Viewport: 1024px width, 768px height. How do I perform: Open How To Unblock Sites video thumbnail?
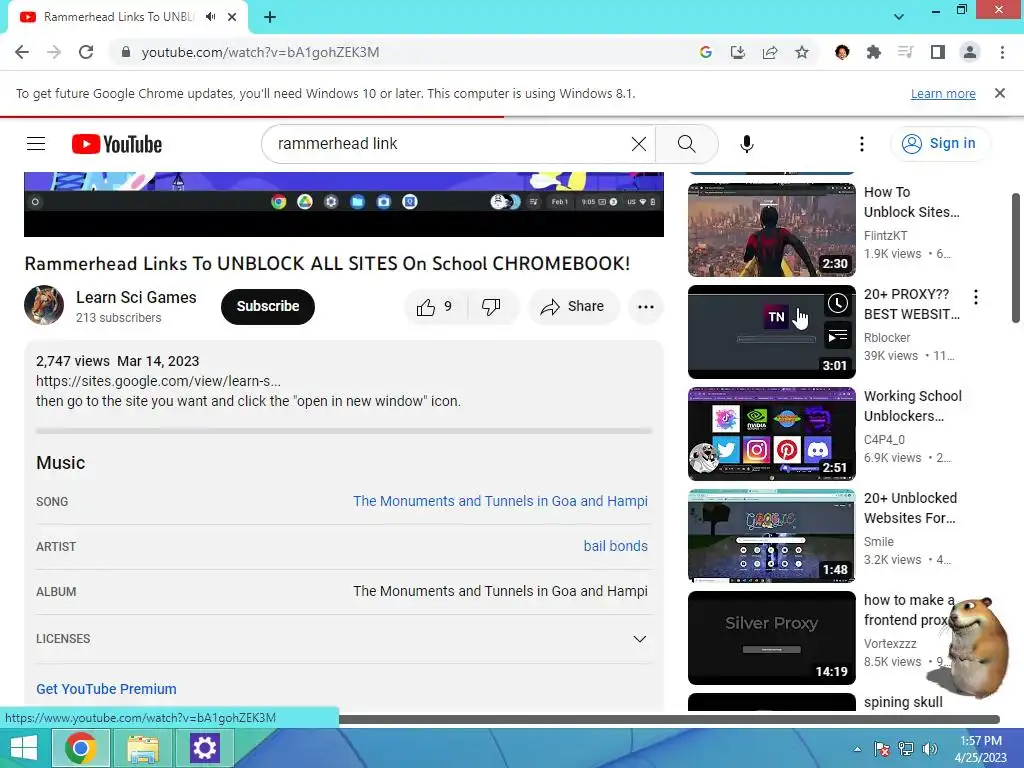[x=771, y=230]
